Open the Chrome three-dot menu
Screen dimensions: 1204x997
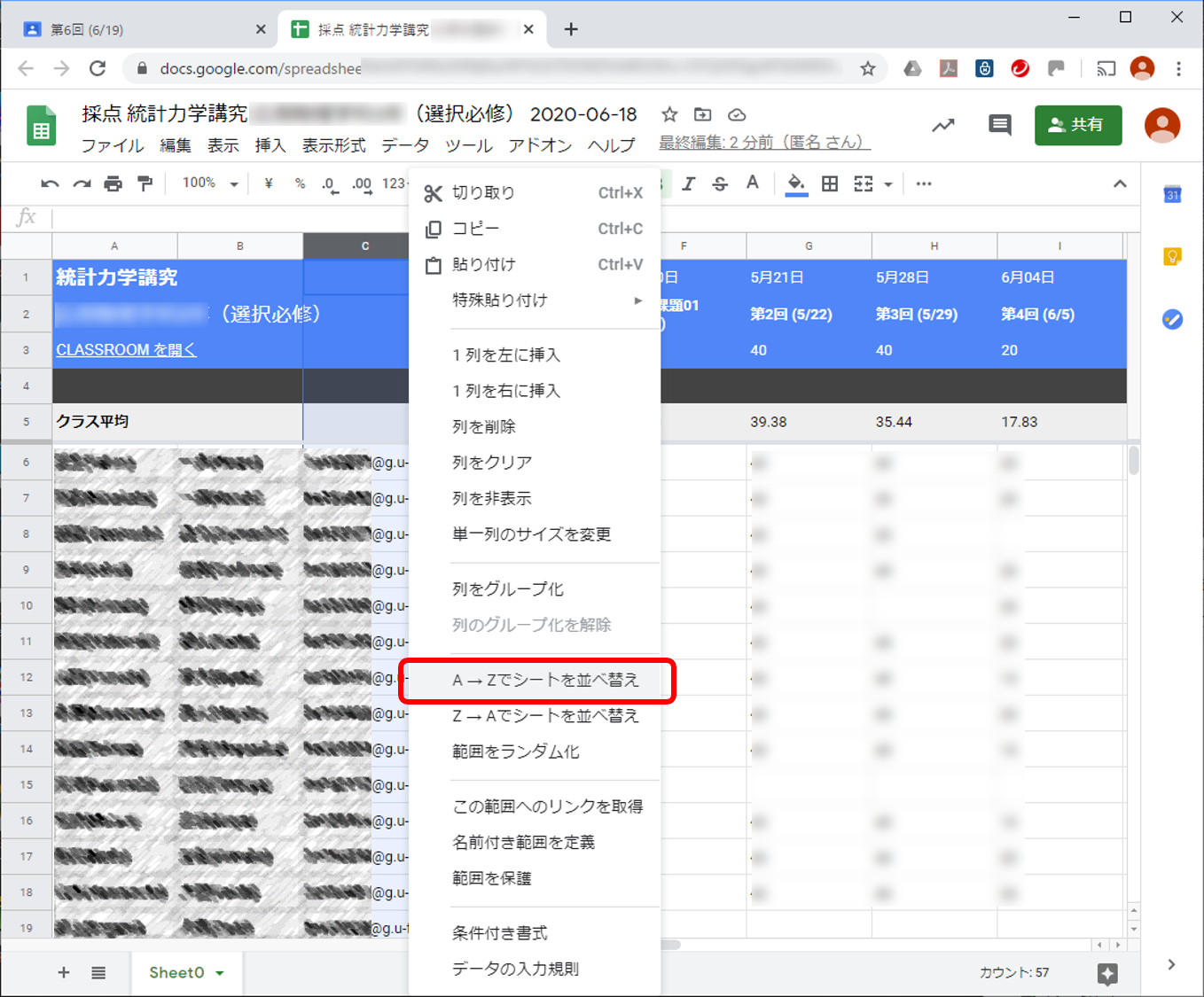tap(1178, 68)
